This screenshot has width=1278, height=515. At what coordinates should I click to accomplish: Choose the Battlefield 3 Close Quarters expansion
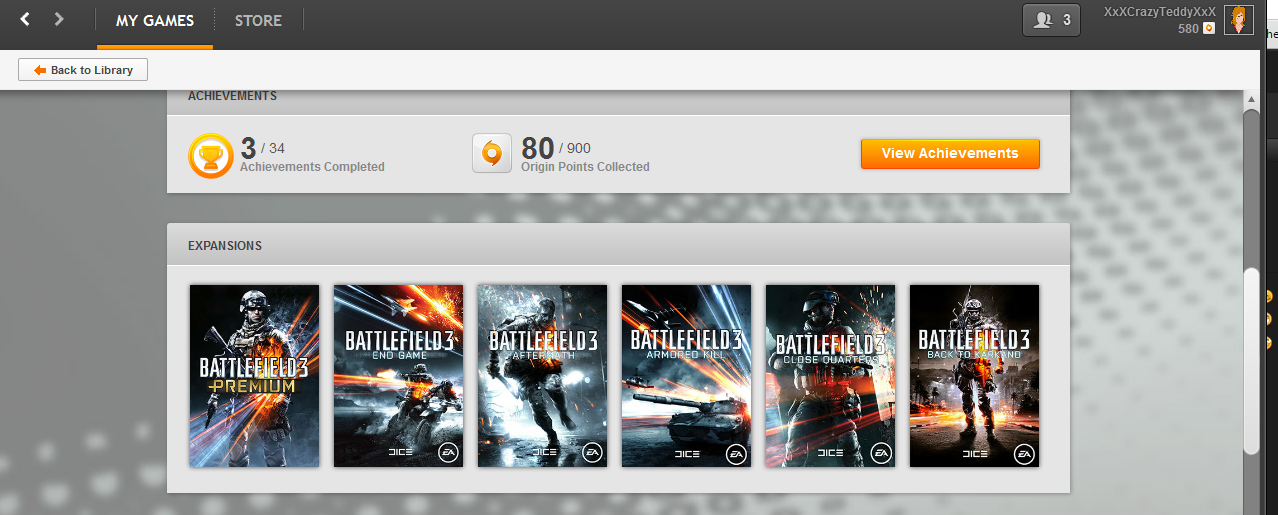[831, 376]
